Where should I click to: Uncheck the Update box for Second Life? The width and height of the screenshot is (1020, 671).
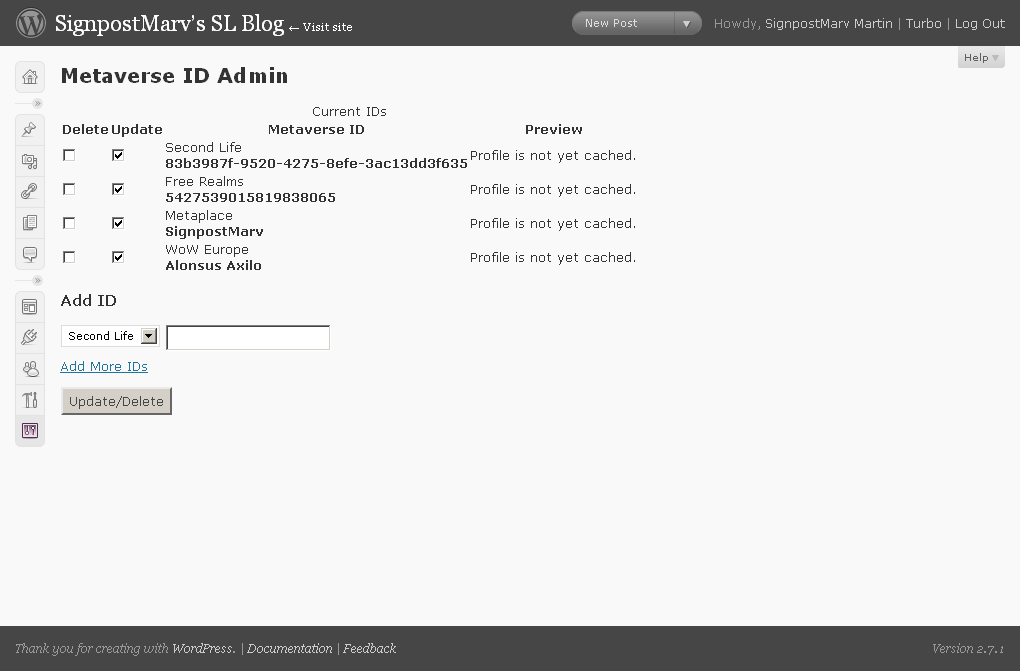[x=118, y=155]
